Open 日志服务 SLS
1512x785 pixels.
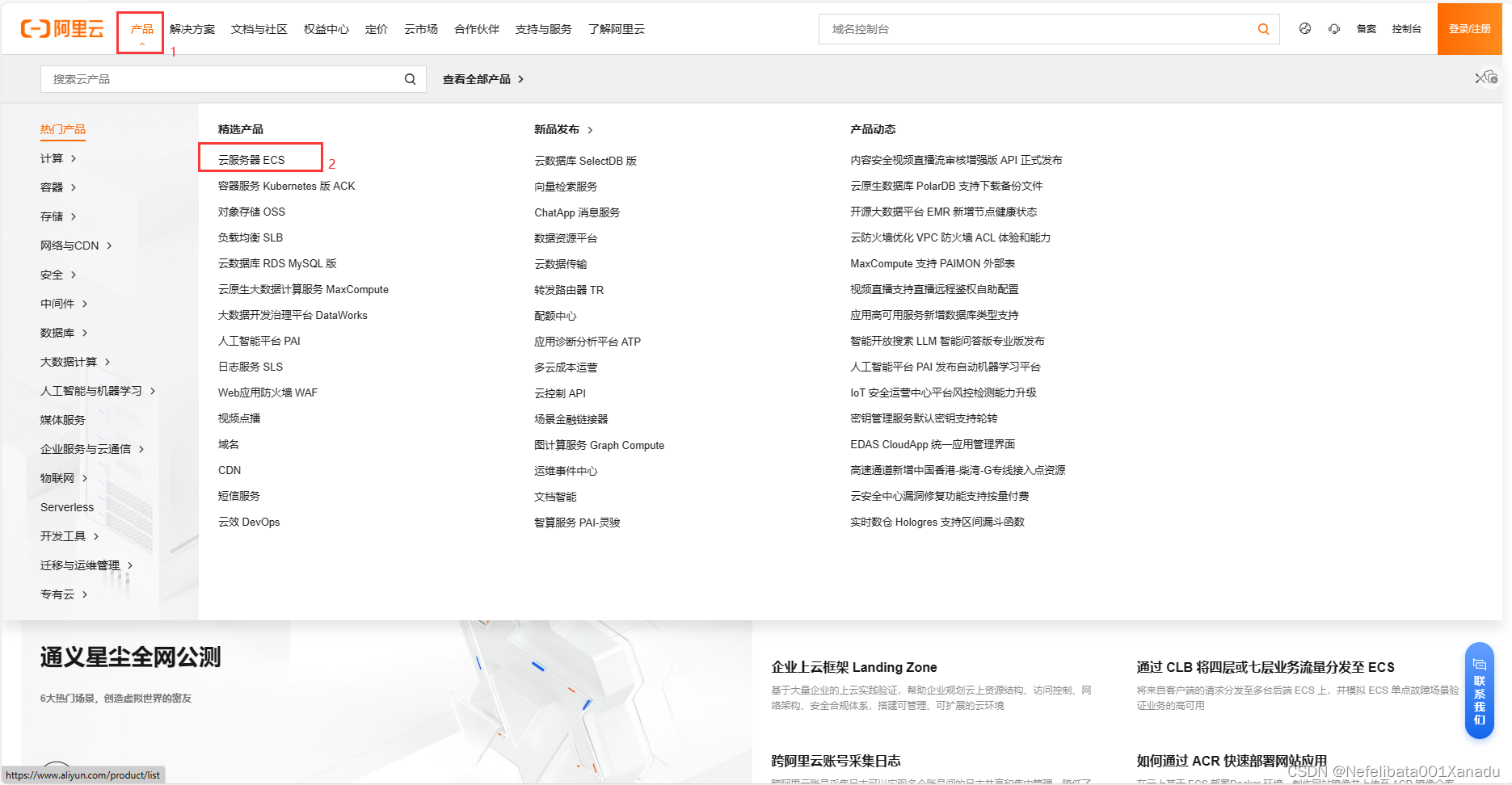point(251,367)
